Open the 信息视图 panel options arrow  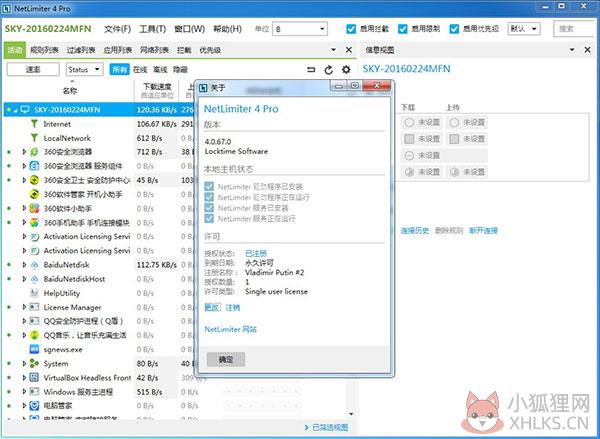(x=572, y=50)
